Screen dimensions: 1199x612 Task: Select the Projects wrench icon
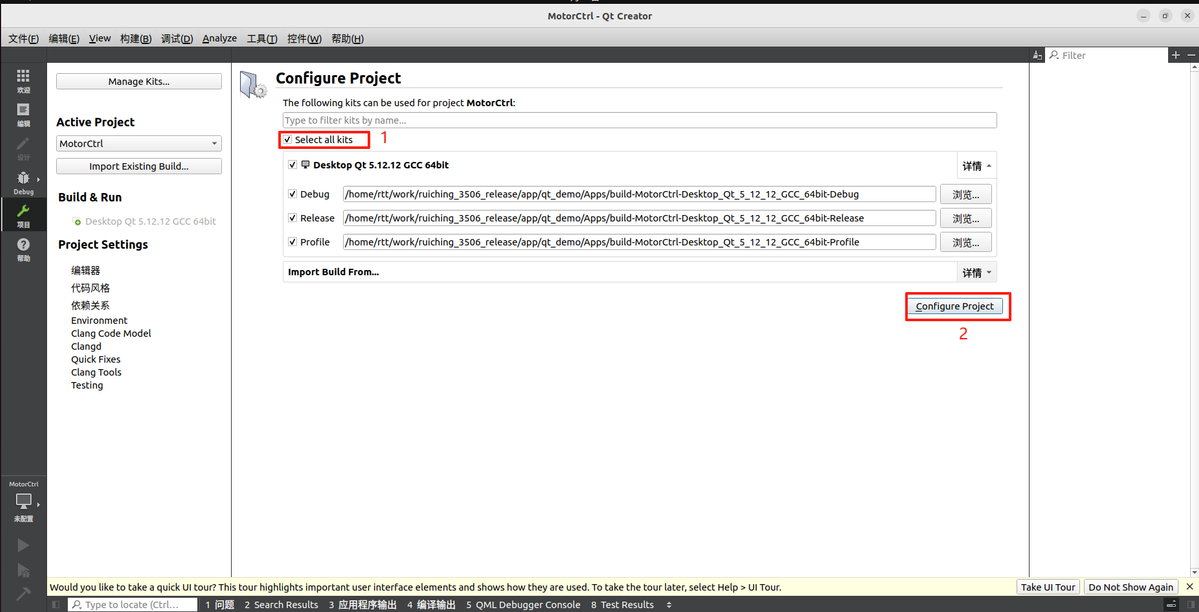tap(23, 214)
